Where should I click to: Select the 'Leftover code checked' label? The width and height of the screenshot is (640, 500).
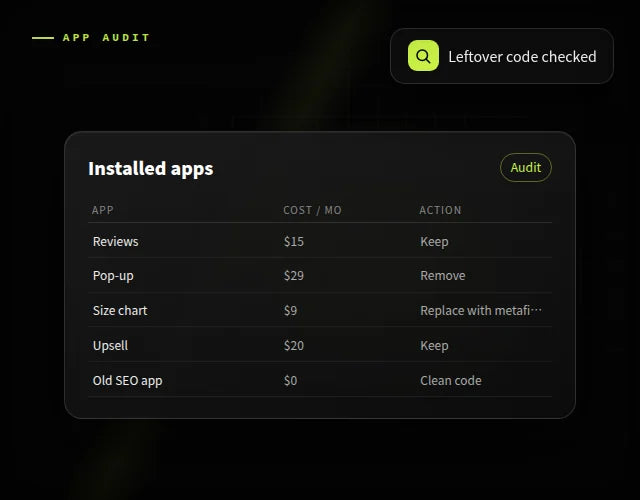pyautogui.click(x=522, y=57)
